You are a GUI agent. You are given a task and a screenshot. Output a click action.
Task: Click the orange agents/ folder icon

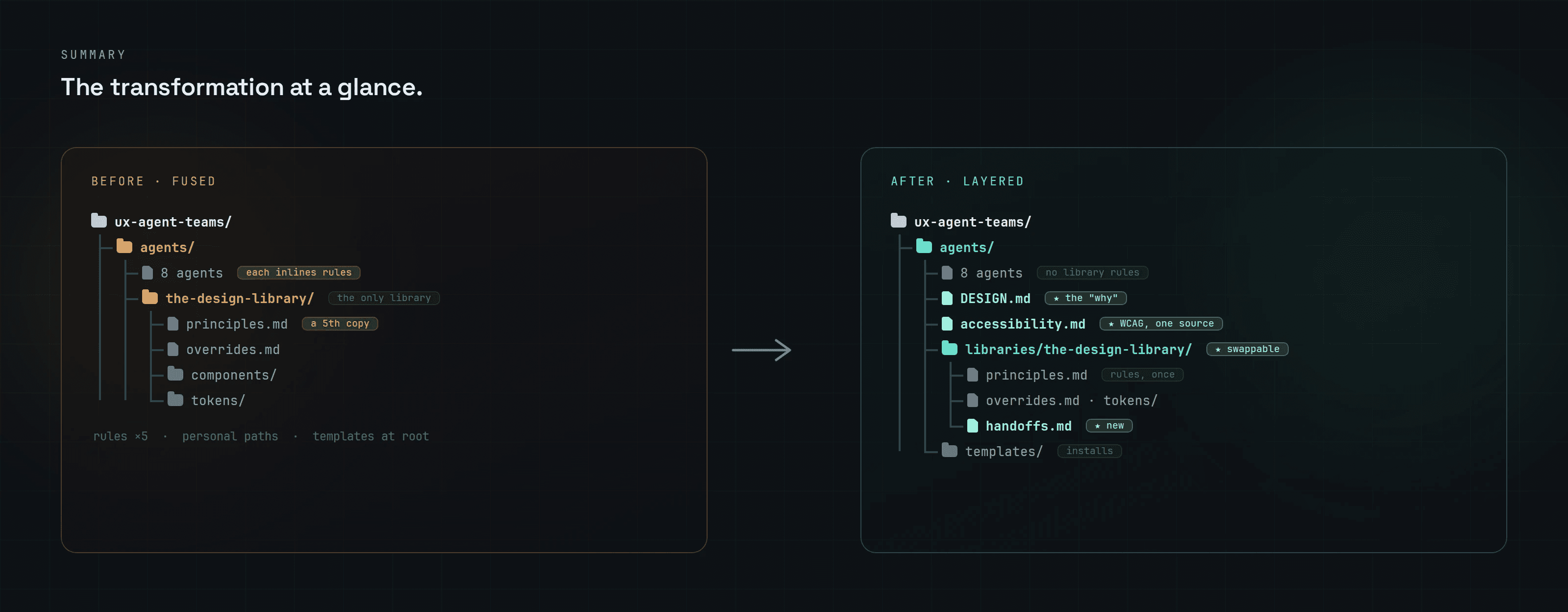tap(124, 246)
